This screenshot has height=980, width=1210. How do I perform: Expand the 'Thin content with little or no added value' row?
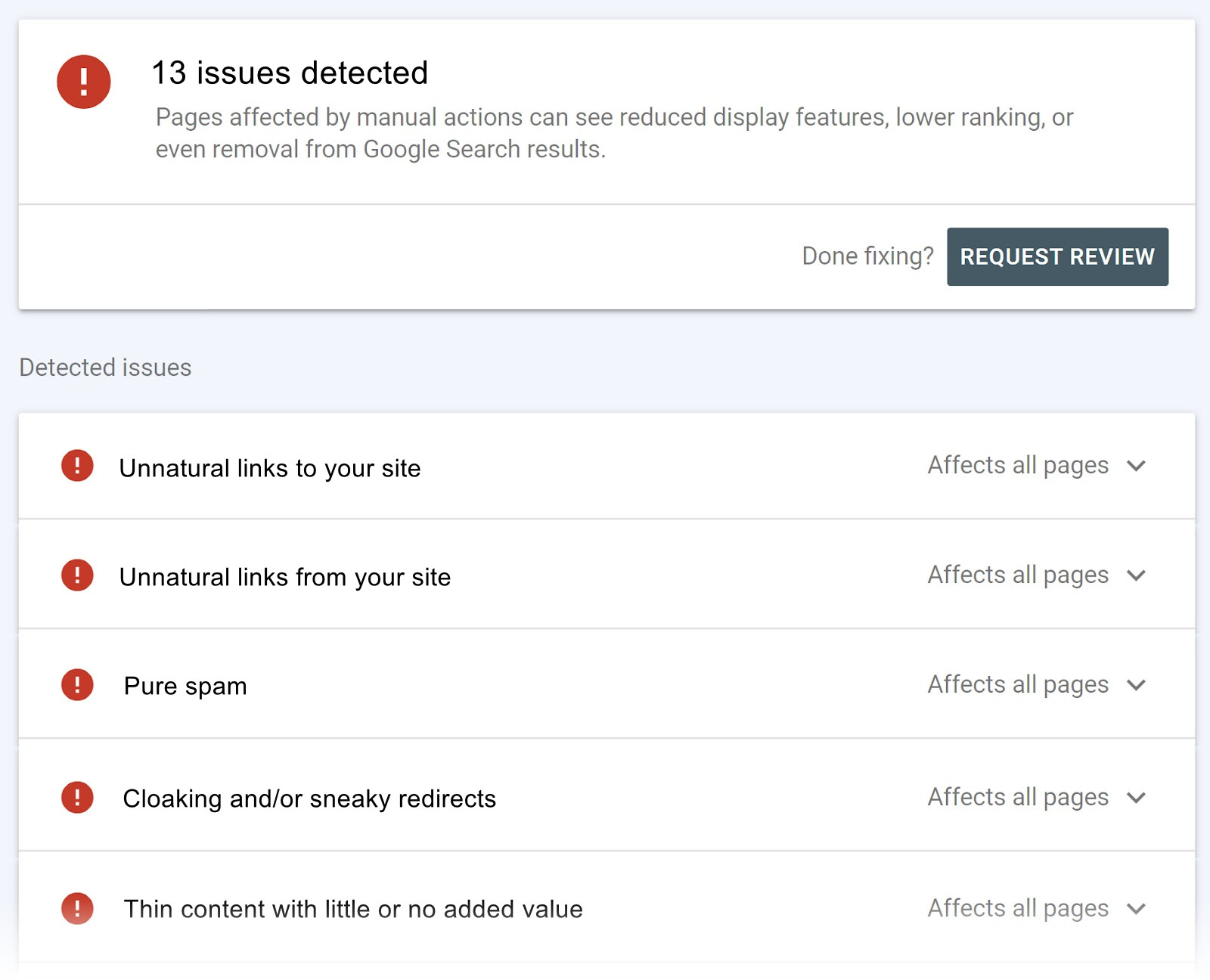1137,909
